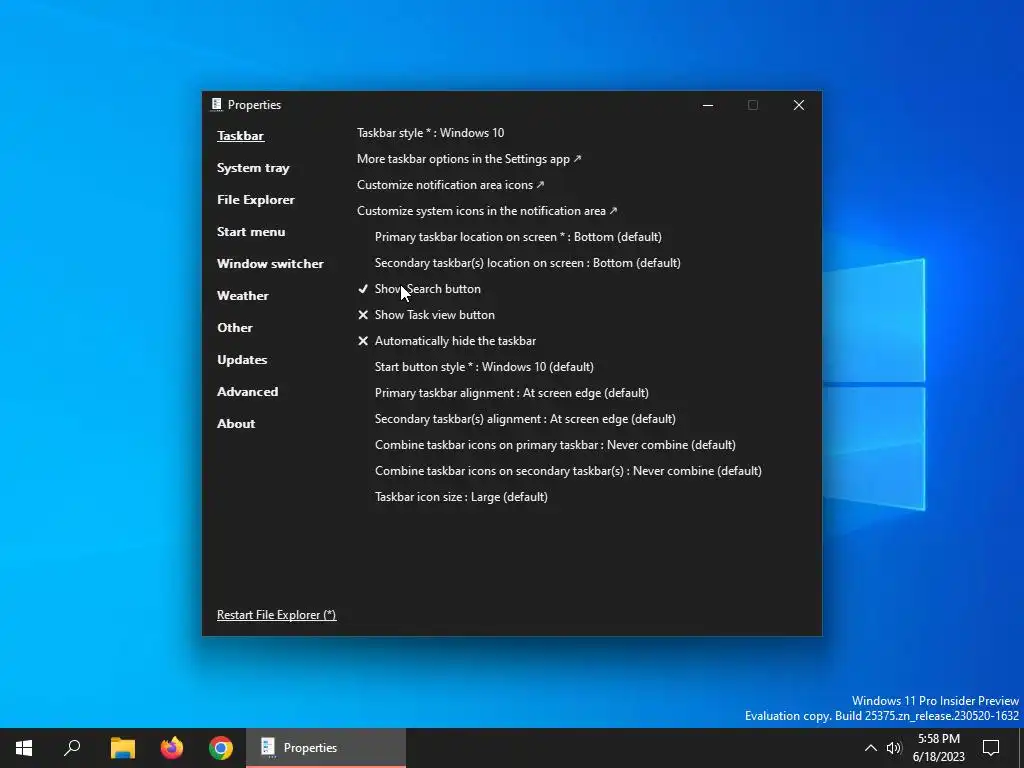Image resolution: width=1024 pixels, height=768 pixels.
Task: Click the Properties window title icon
Action: tap(217, 104)
